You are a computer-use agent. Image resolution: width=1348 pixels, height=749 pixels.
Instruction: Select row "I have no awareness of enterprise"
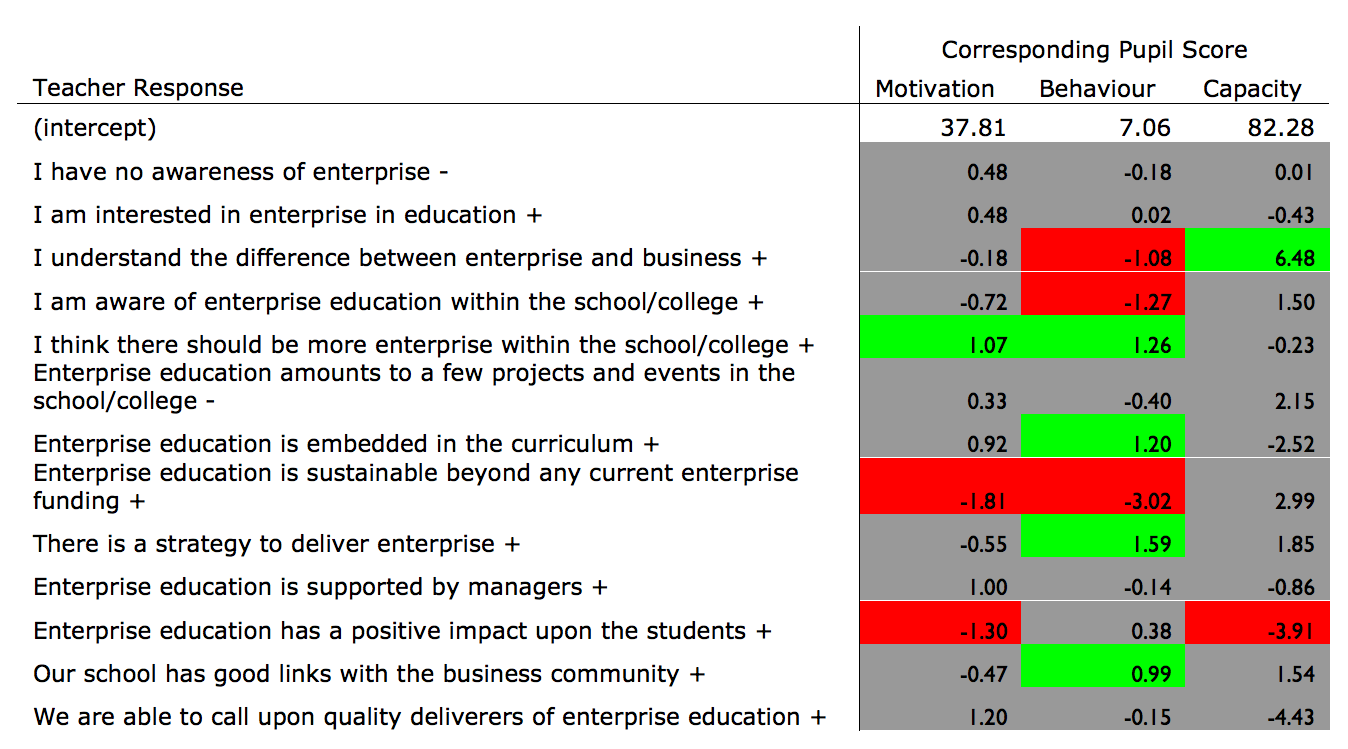coord(240,172)
